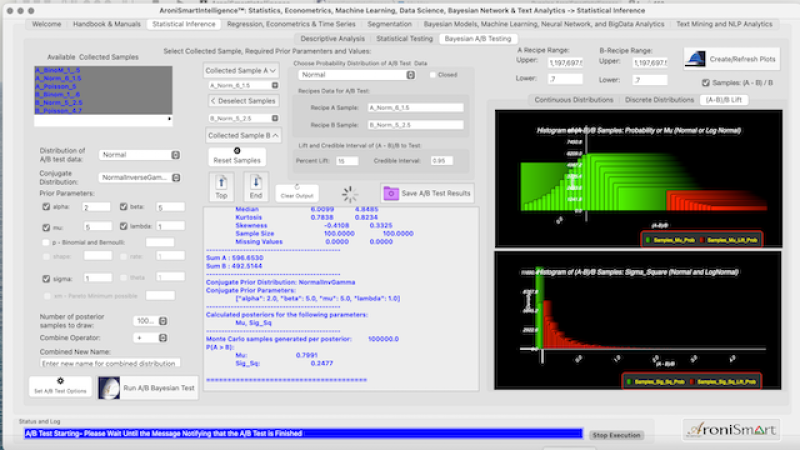This screenshot has height=450, width=800.
Task: Open Set A/B Test Options gear
Action: click(x=60, y=386)
